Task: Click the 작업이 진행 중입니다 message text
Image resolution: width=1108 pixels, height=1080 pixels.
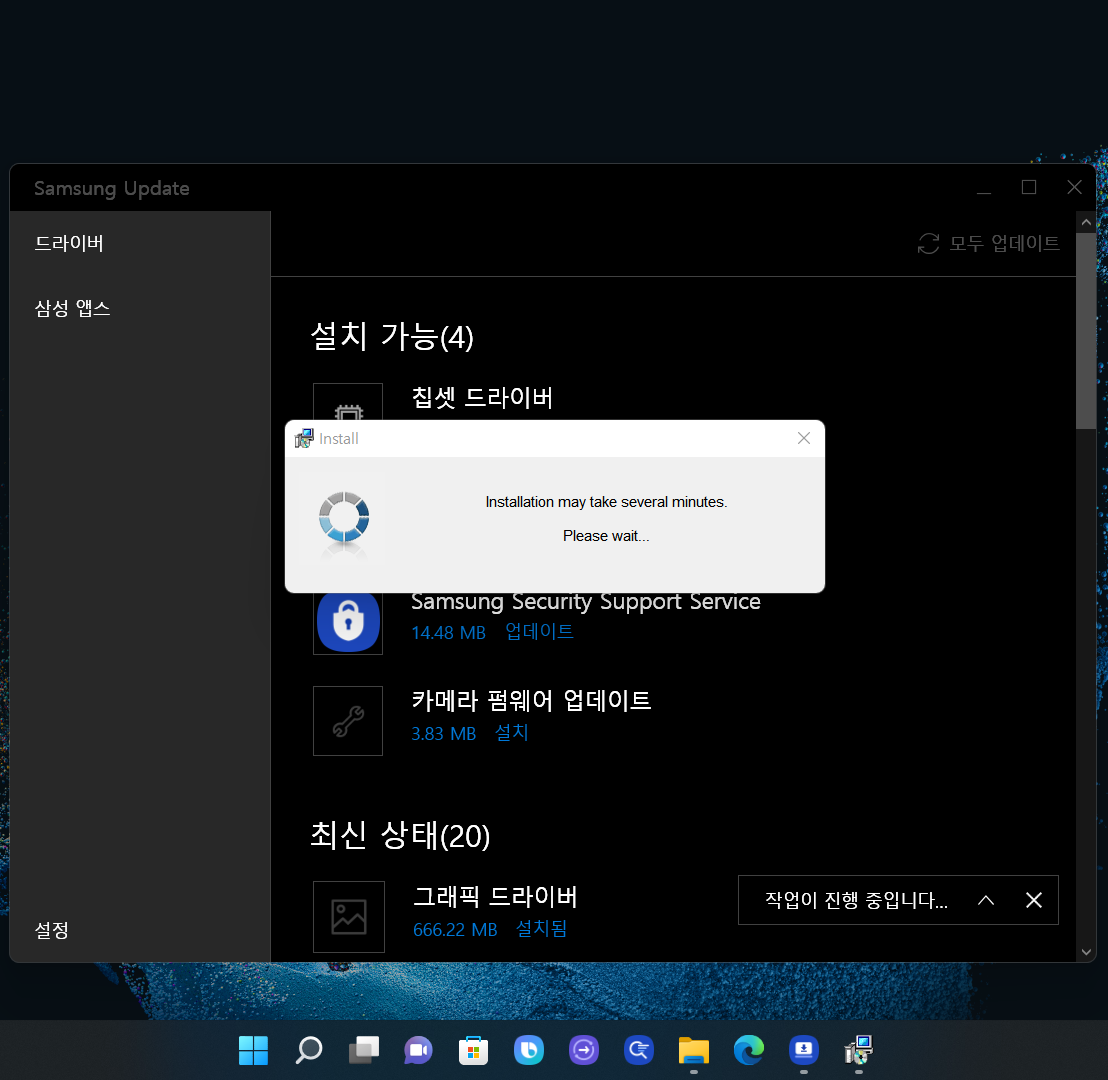Action: [856, 900]
